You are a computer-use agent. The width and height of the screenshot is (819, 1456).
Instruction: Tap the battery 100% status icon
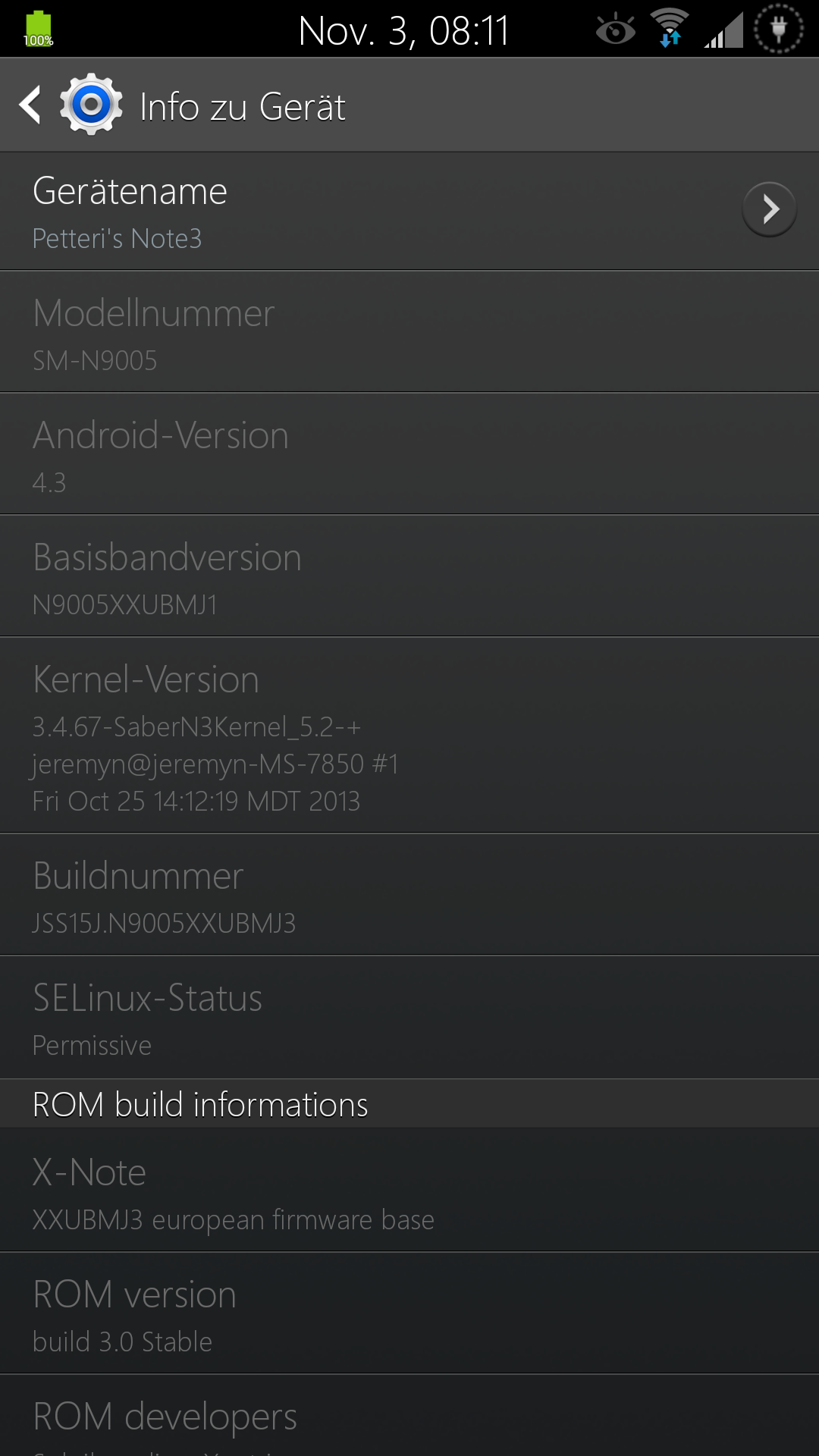pyautogui.click(x=38, y=30)
